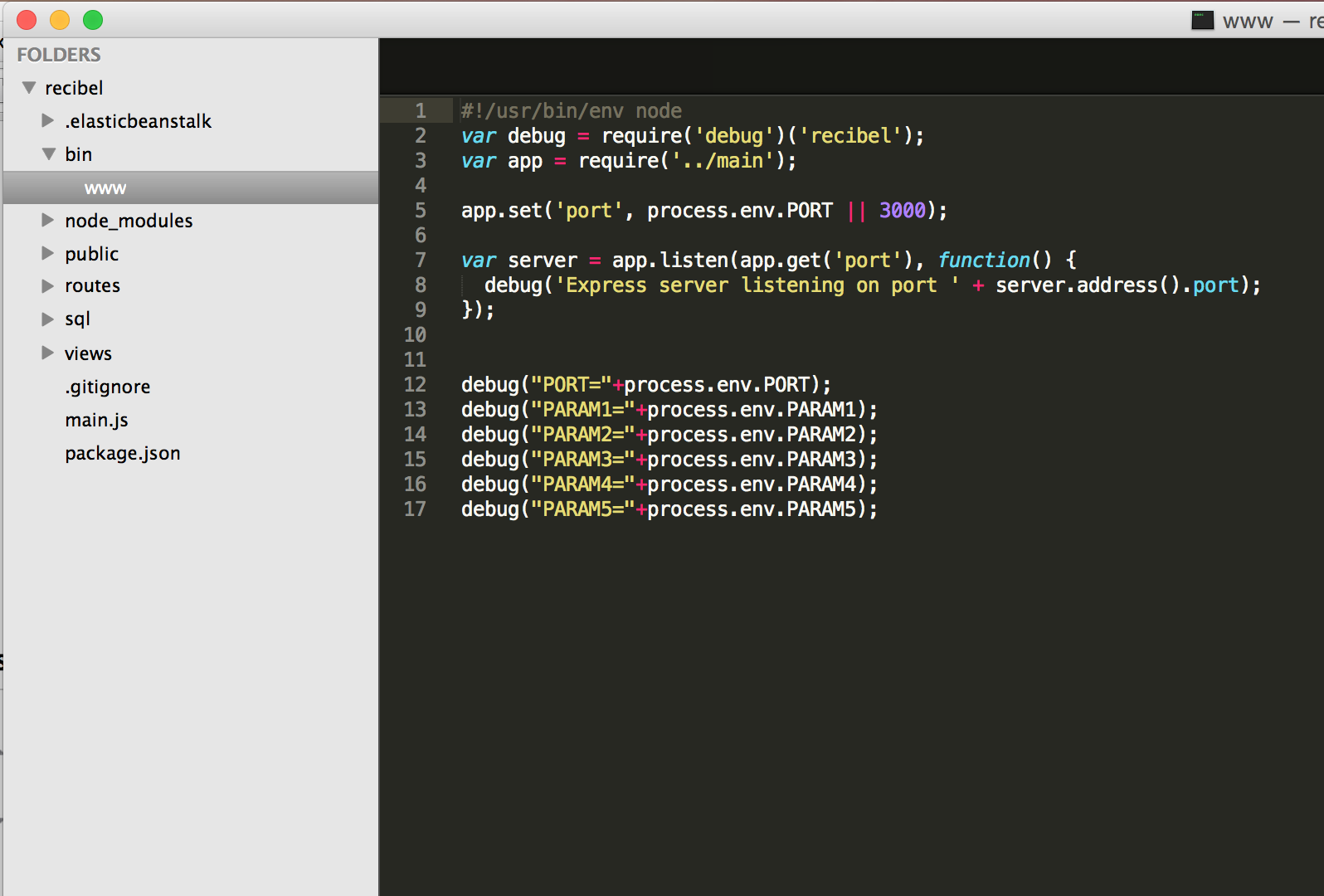
Task: Expand the node_modules folder arrow
Action: 48,220
